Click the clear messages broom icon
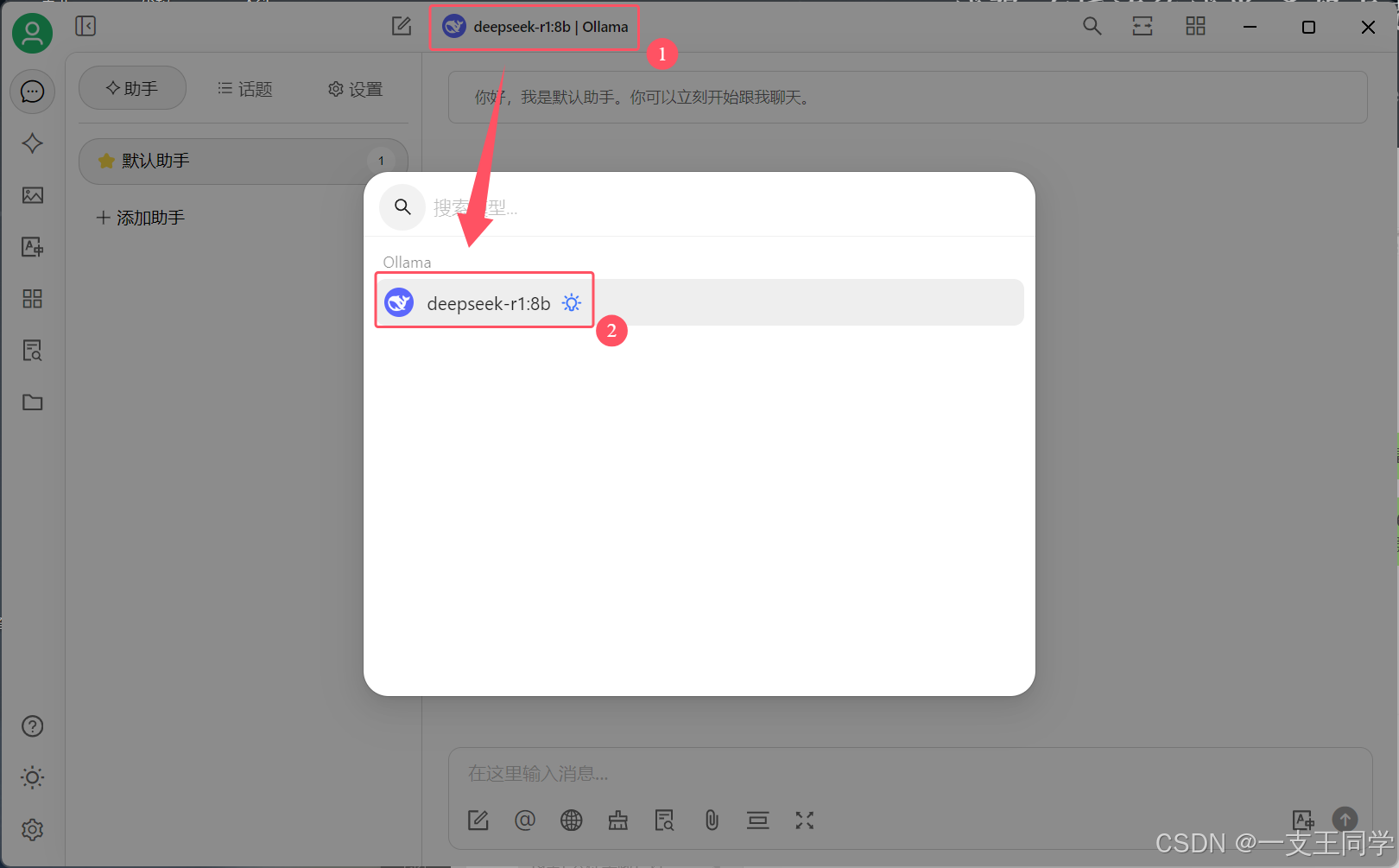 (618, 820)
